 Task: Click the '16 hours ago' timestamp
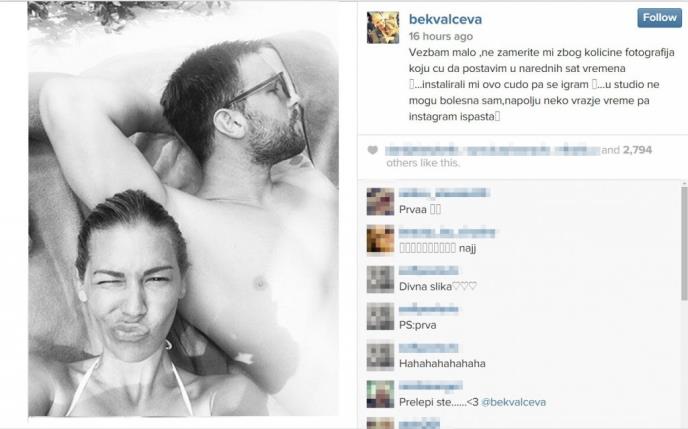(x=441, y=36)
